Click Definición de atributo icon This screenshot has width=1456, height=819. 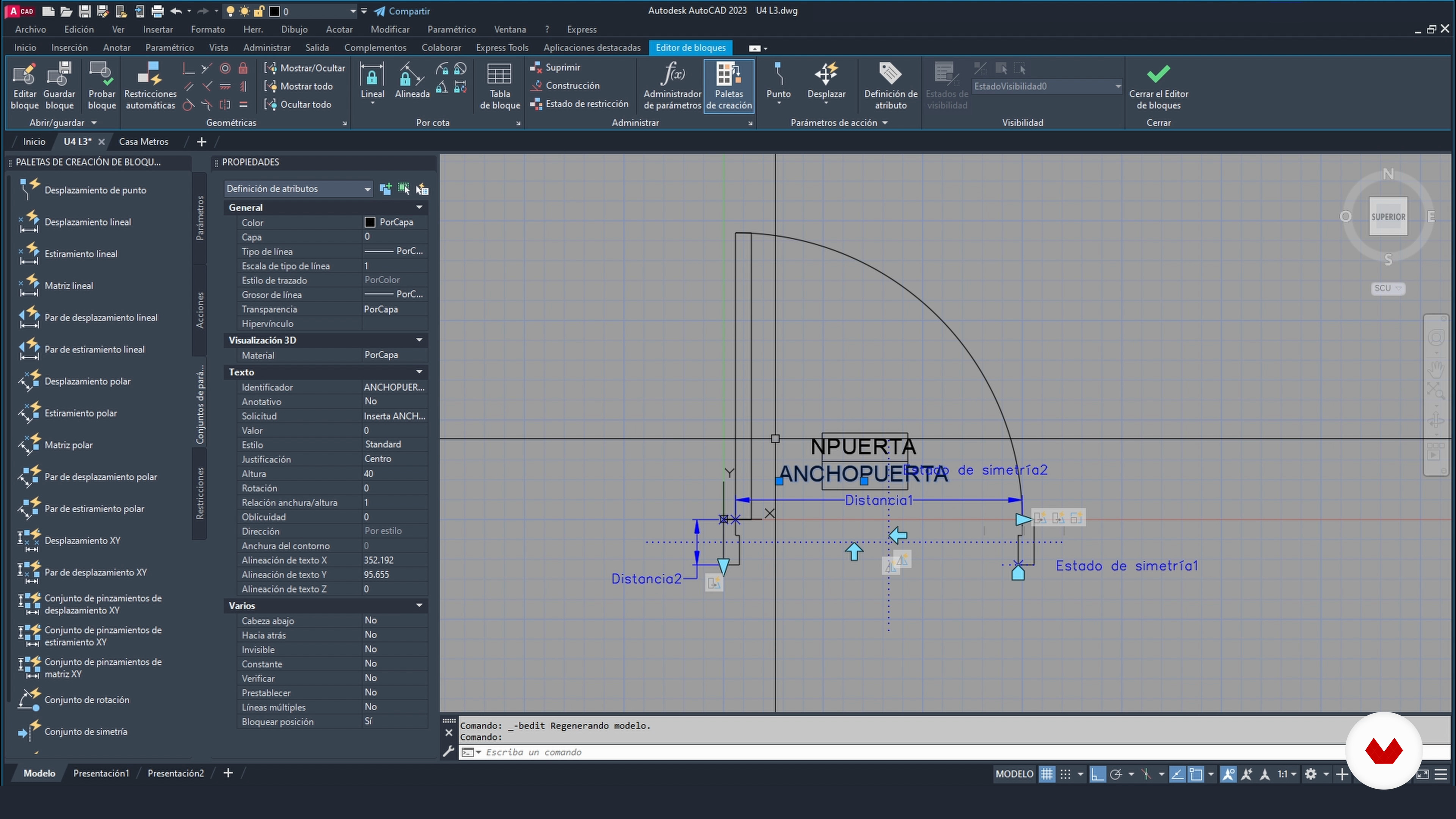click(890, 74)
